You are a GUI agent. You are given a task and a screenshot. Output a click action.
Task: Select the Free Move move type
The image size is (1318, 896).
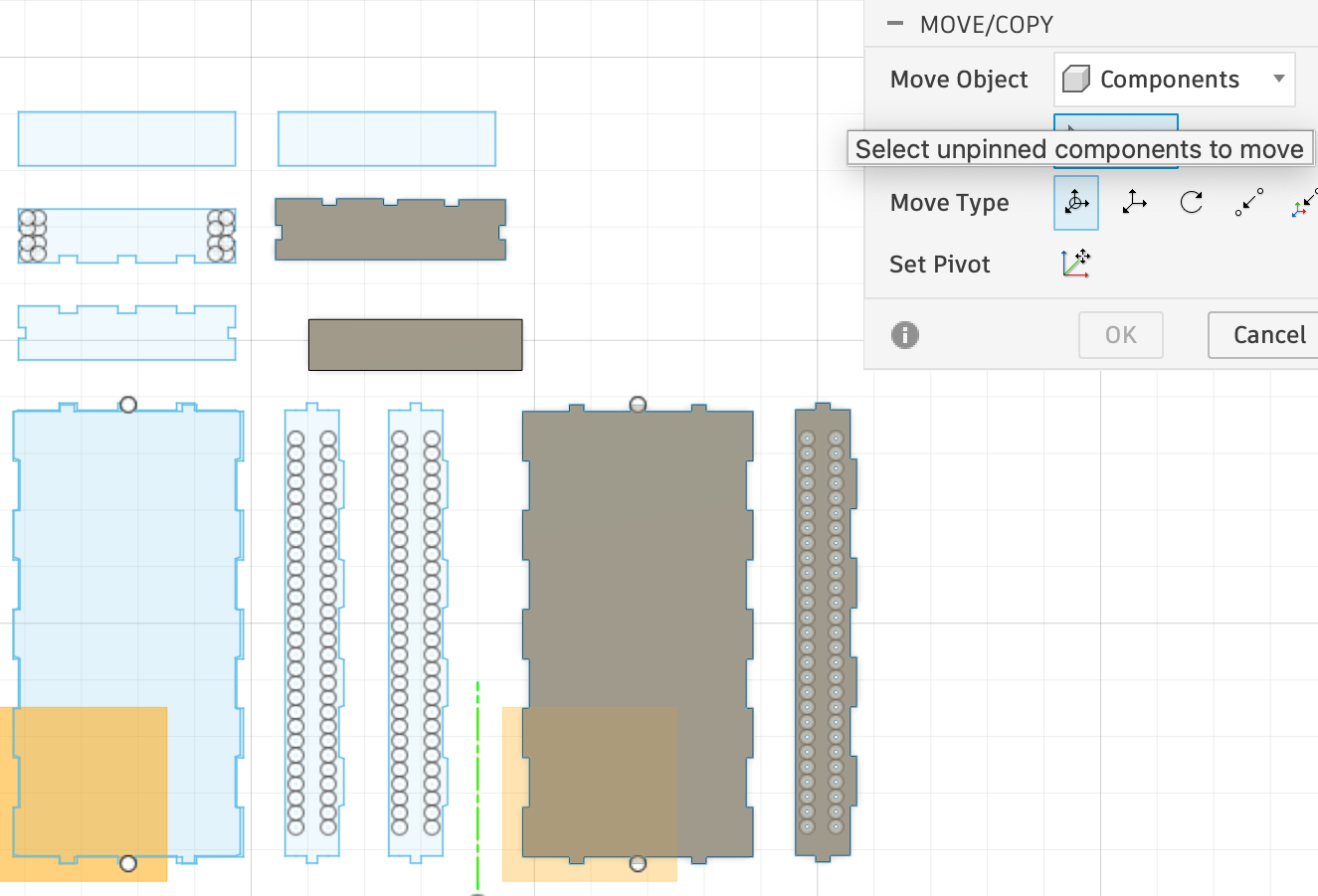[x=1075, y=202]
